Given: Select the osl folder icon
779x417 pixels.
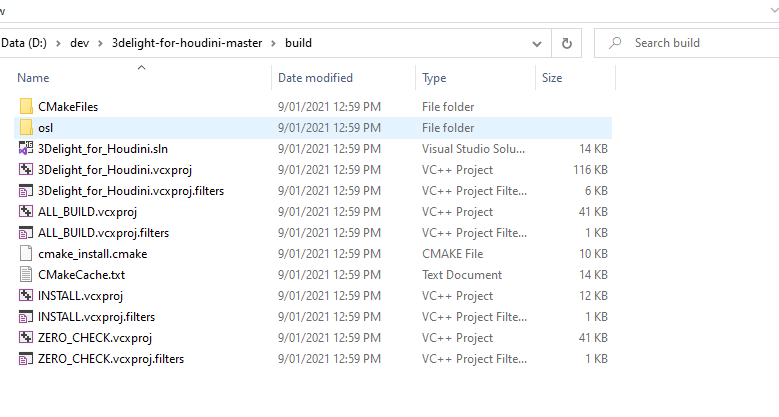Looking at the screenshot, I should (27, 128).
